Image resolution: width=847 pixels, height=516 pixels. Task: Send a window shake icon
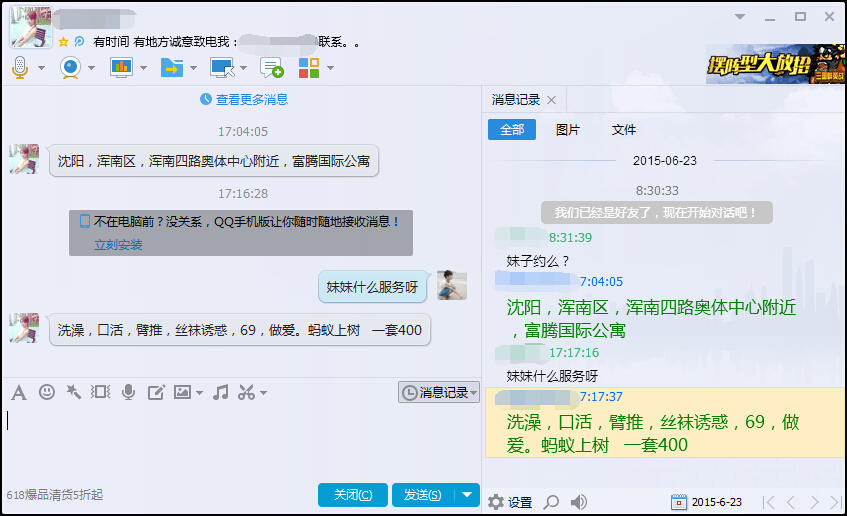pos(100,392)
